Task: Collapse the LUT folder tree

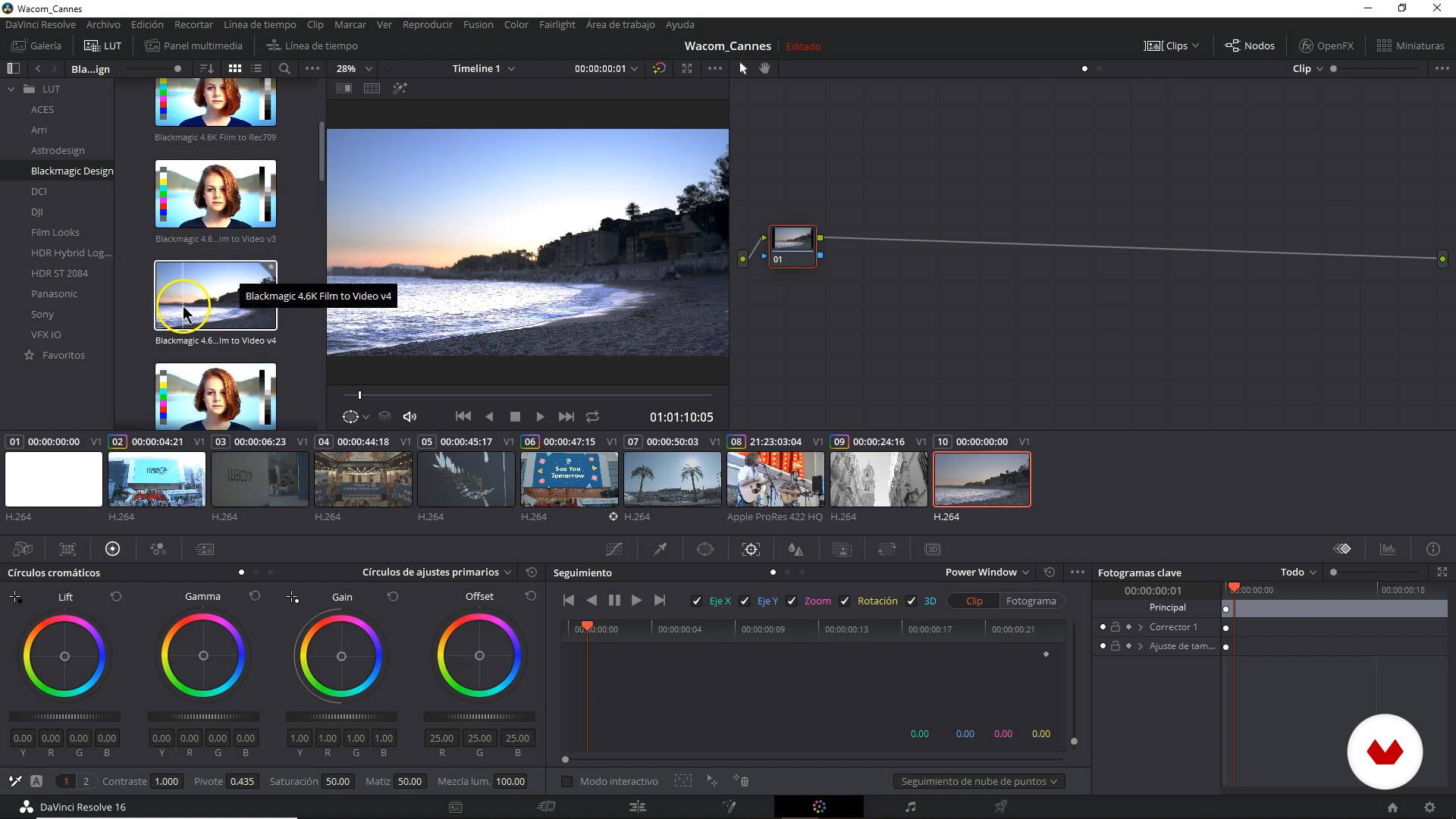Action: pos(11,89)
